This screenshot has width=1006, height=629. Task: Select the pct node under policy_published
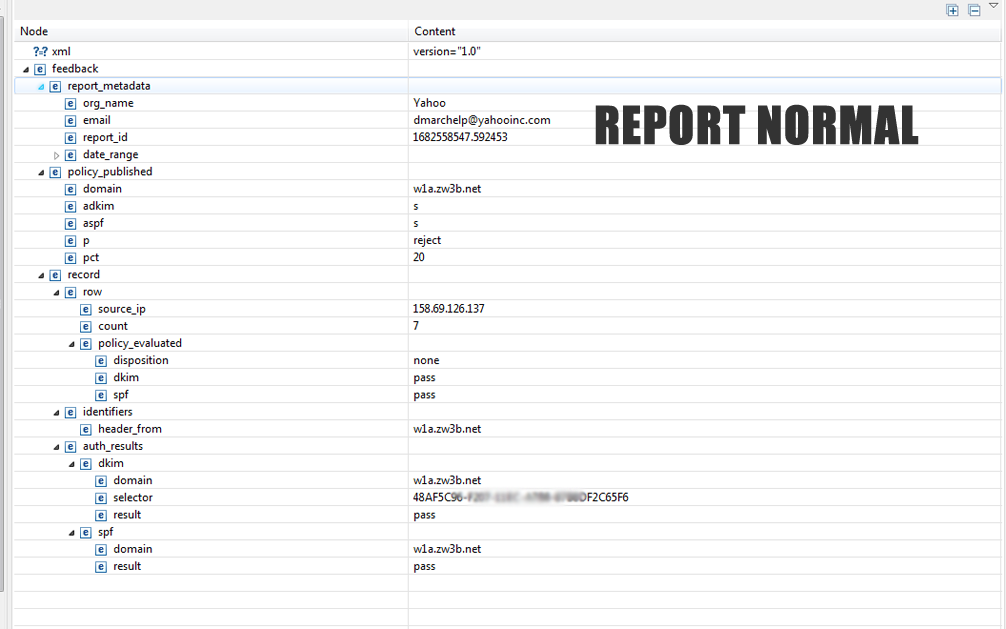91,258
